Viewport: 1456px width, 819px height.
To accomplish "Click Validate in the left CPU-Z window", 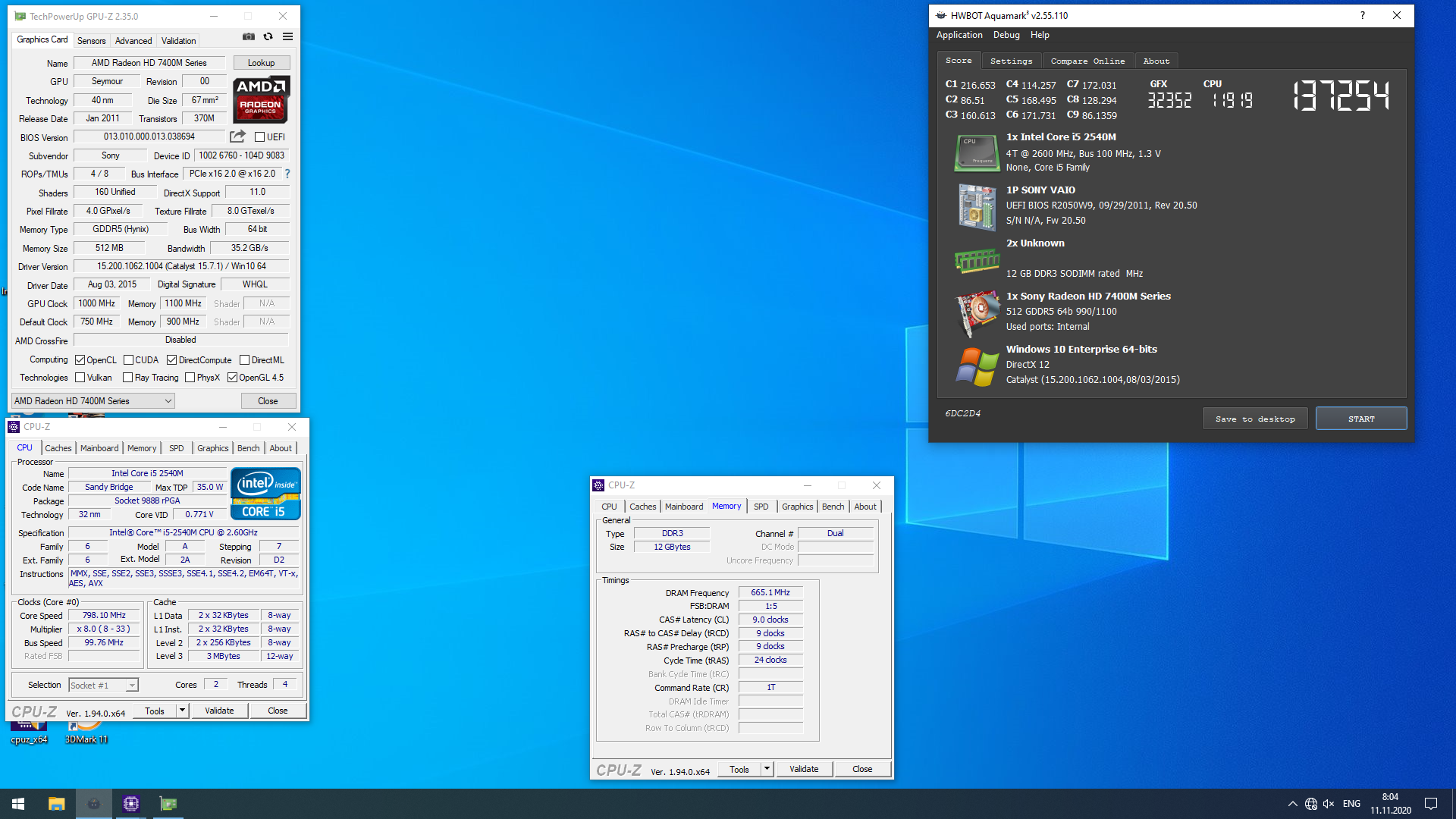I will (x=219, y=711).
